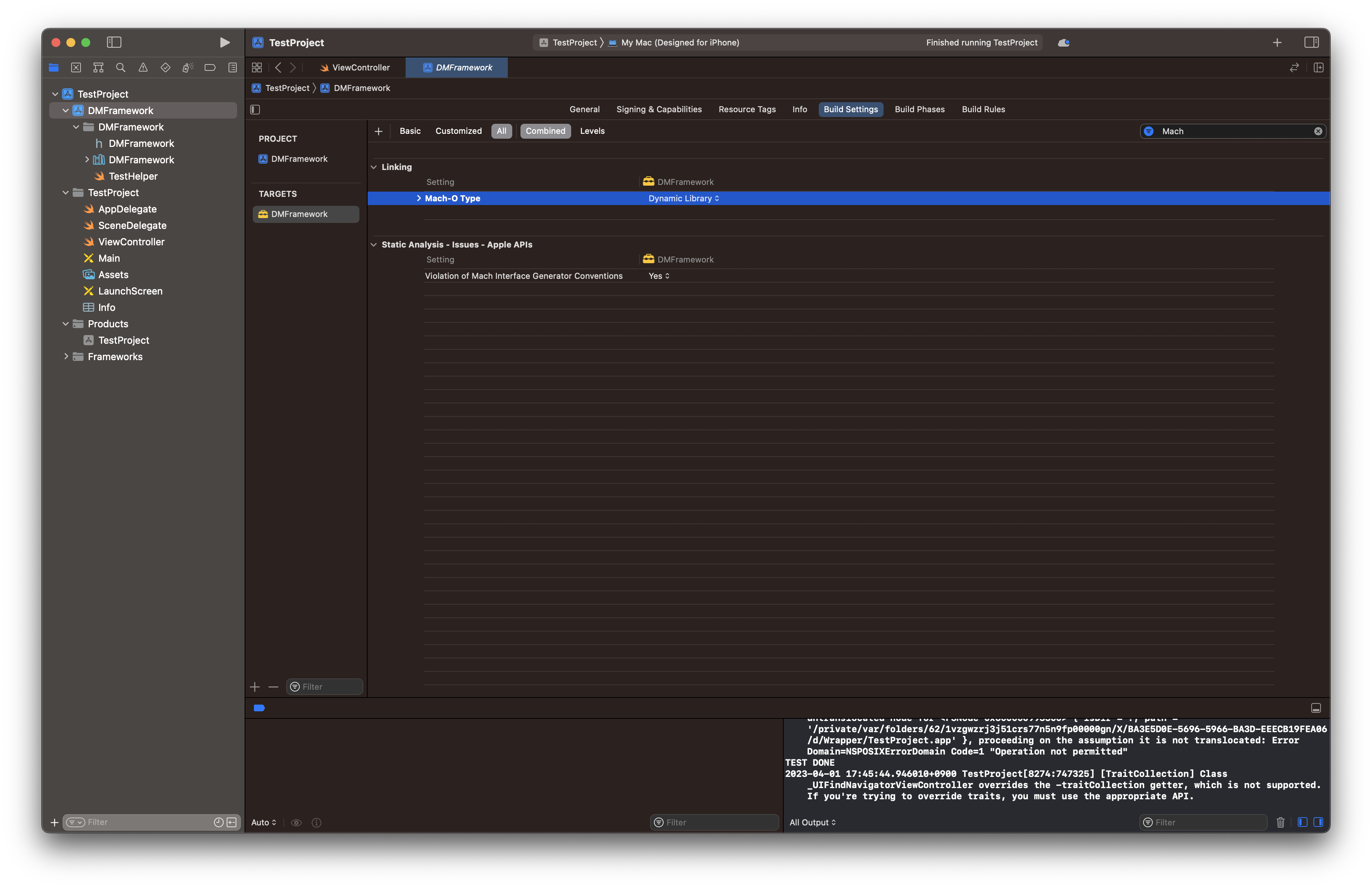The width and height of the screenshot is (1372, 888).
Task: Toggle the variables view pane button
Action: coord(1302,822)
